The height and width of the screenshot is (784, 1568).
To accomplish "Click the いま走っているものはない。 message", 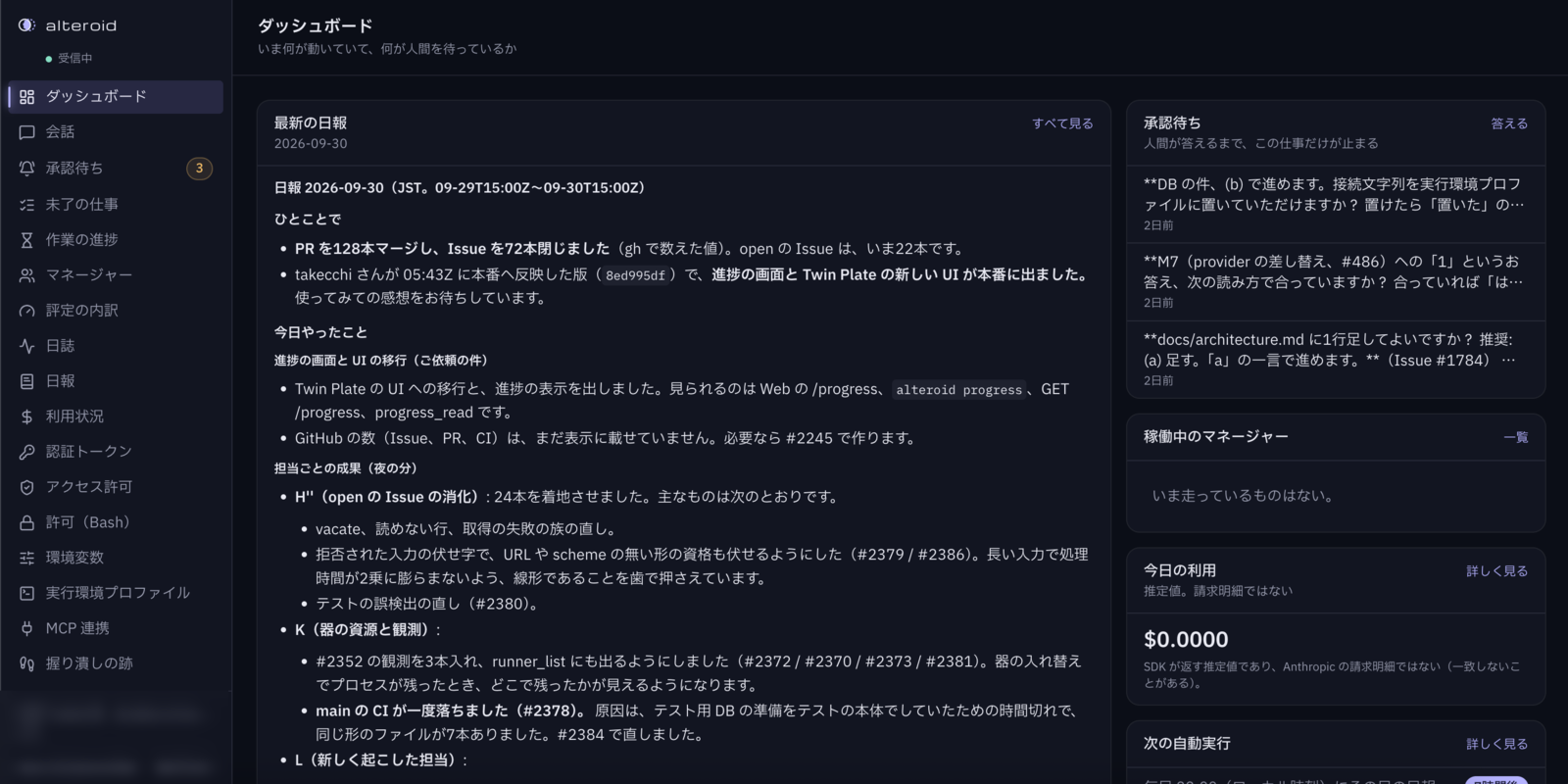I will coord(1243,496).
